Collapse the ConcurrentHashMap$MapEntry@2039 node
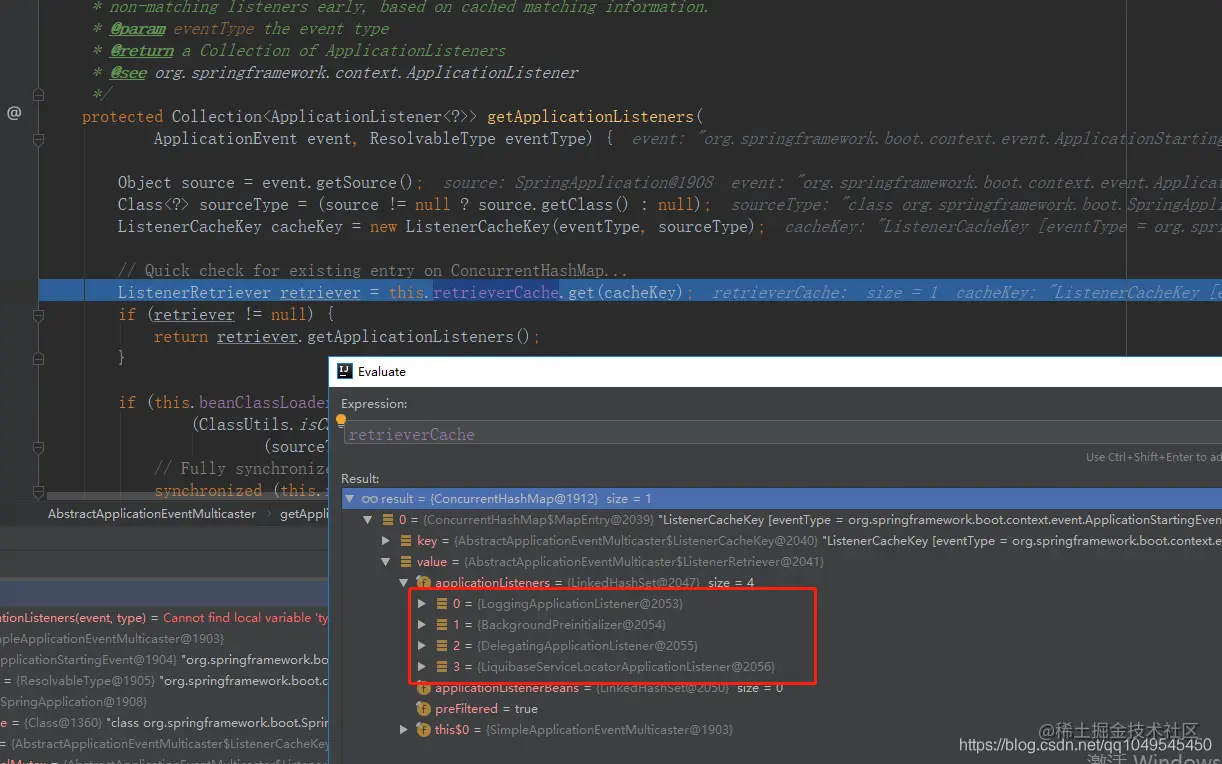 point(368,520)
